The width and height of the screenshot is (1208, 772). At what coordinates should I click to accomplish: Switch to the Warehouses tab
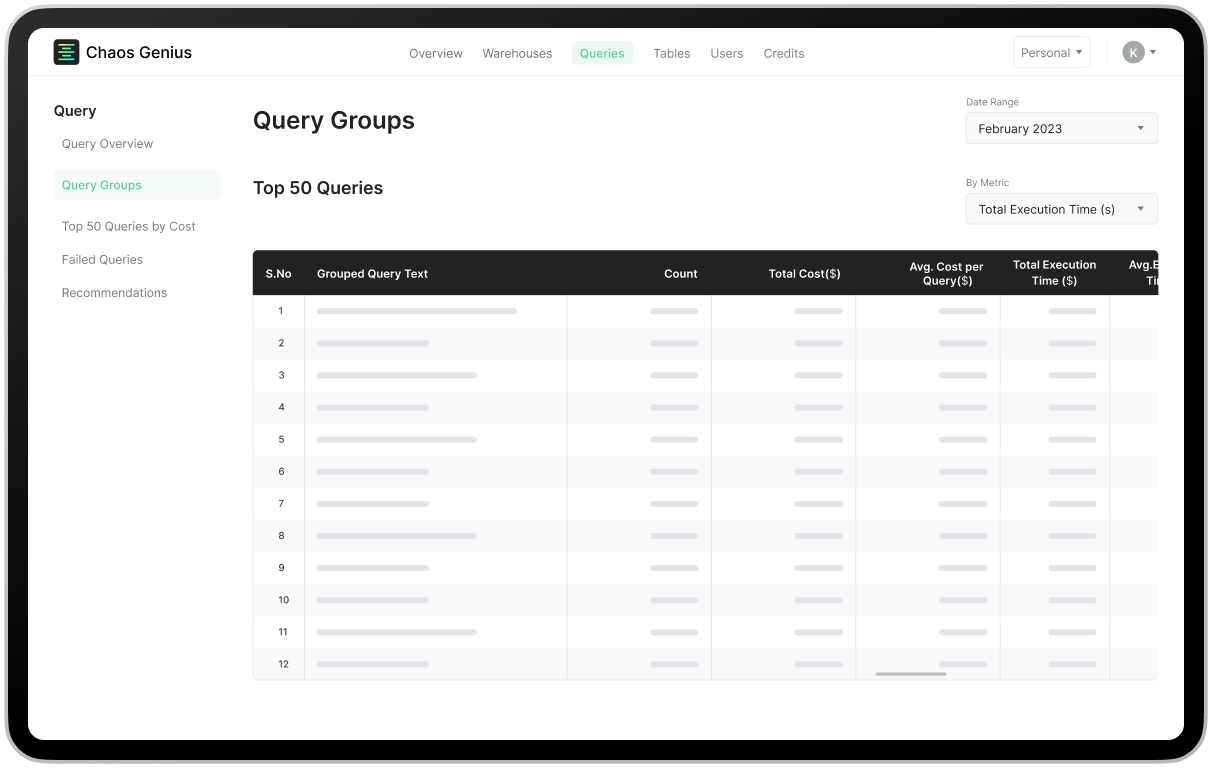tap(517, 53)
